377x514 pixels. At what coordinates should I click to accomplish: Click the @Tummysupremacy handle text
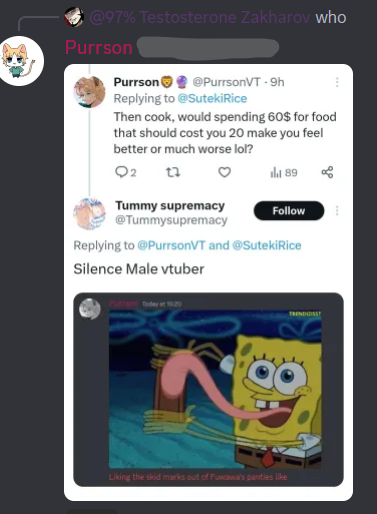[x=171, y=220]
